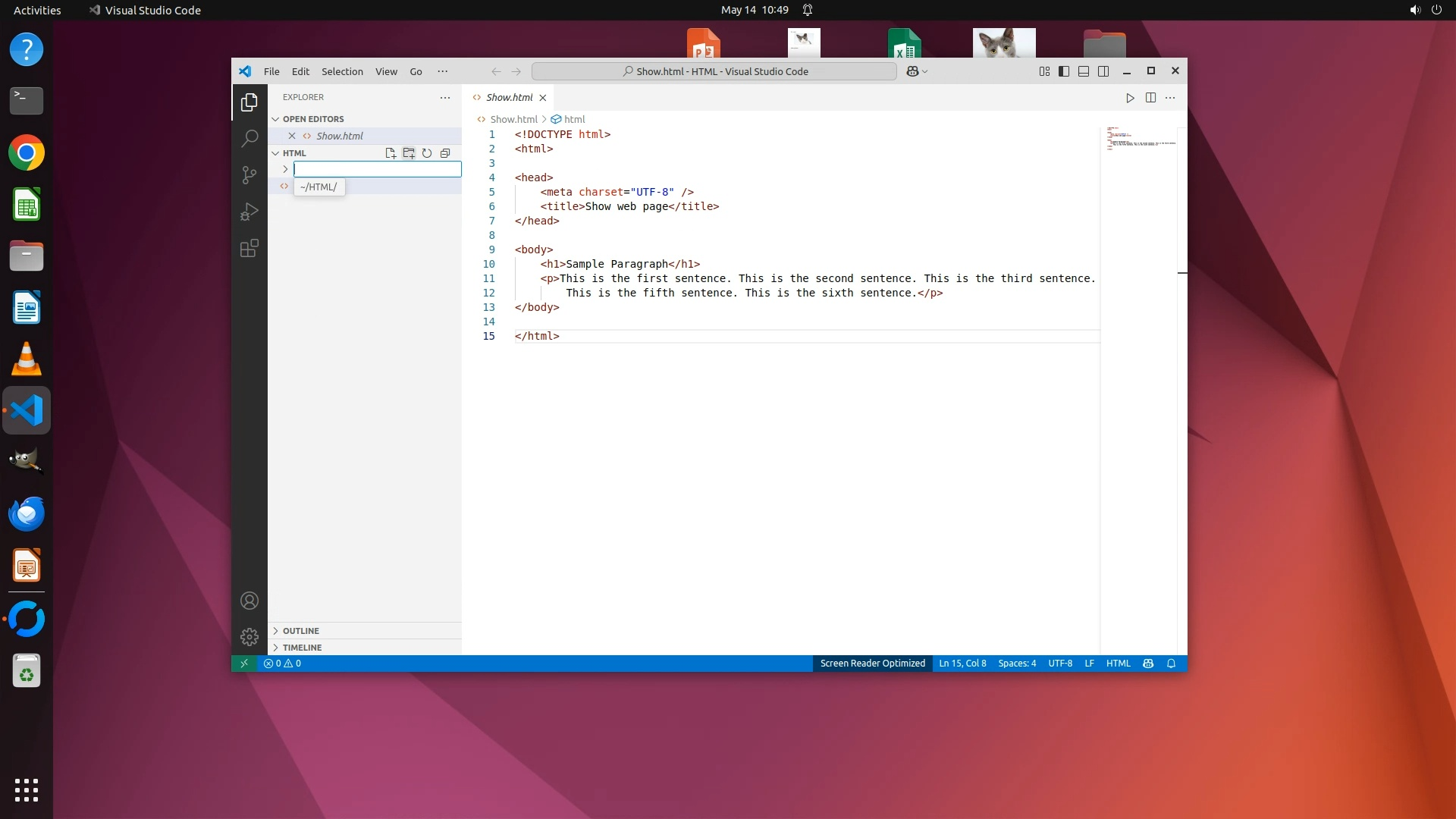Expand the Timeline section
The height and width of the screenshot is (819, 1456).
click(302, 648)
